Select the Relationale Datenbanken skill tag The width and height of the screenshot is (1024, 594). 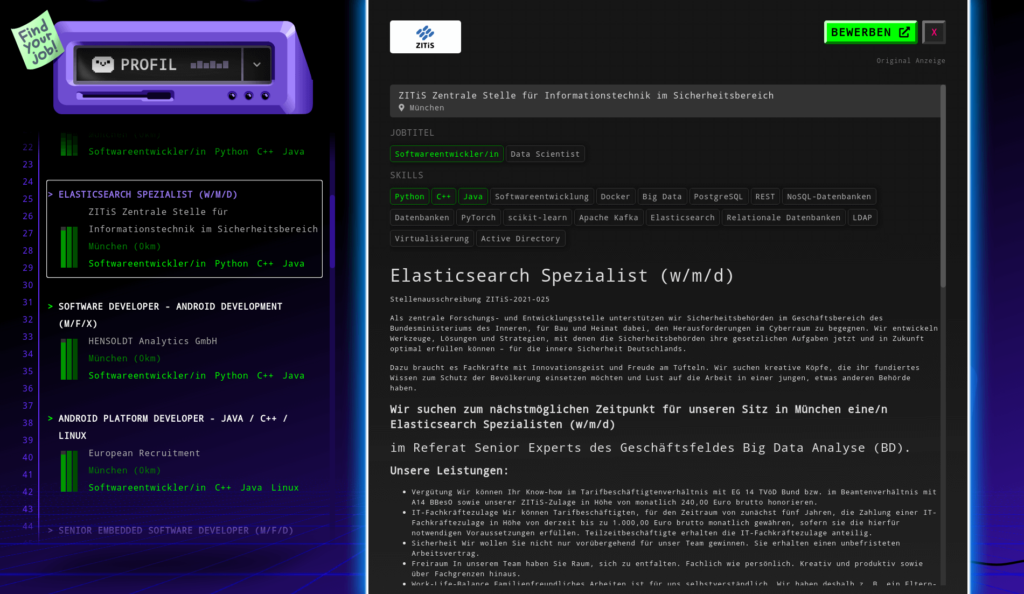coord(783,217)
